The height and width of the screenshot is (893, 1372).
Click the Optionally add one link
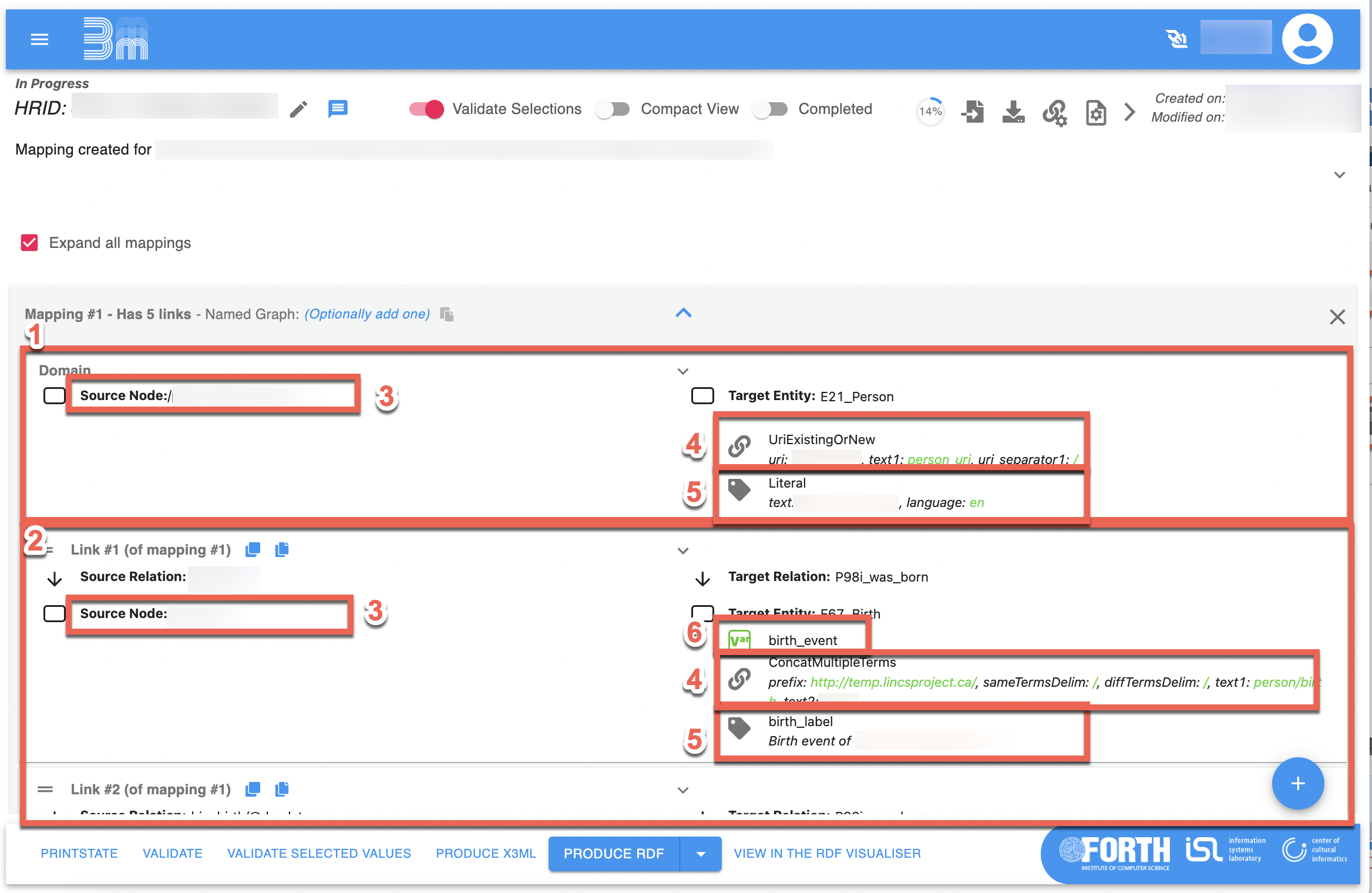tap(367, 314)
